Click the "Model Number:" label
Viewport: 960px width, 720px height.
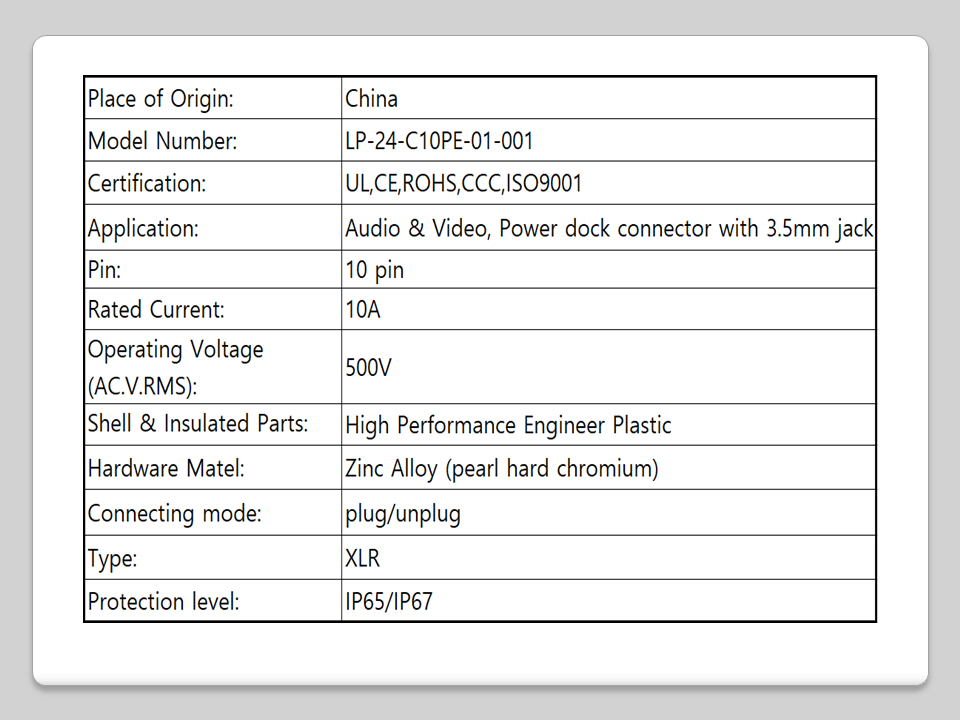pyautogui.click(x=163, y=141)
